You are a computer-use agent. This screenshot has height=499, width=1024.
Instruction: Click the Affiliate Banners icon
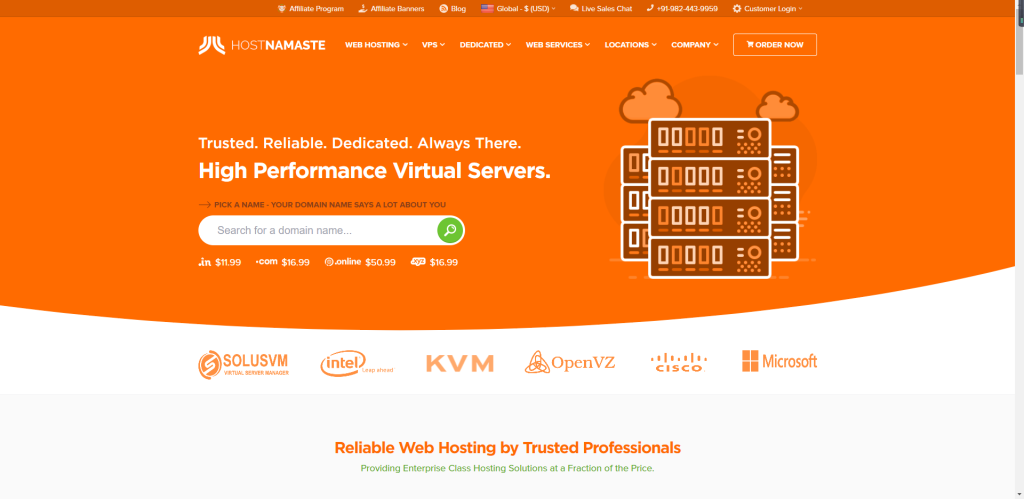pyautogui.click(x=363, y=8)
